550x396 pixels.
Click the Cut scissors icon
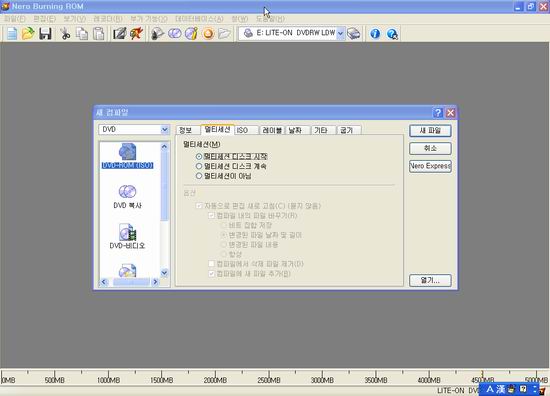coord(65,34)
